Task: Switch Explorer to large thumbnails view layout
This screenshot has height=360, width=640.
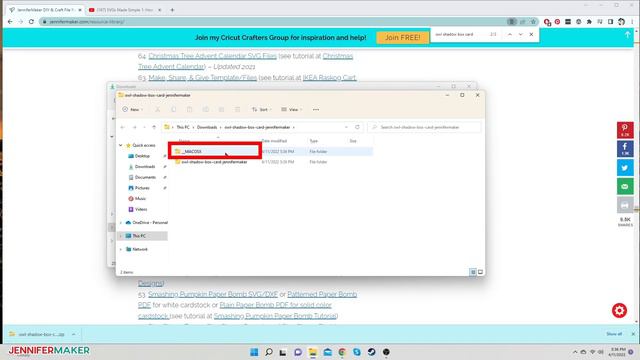Action: [x=480, y=272]
